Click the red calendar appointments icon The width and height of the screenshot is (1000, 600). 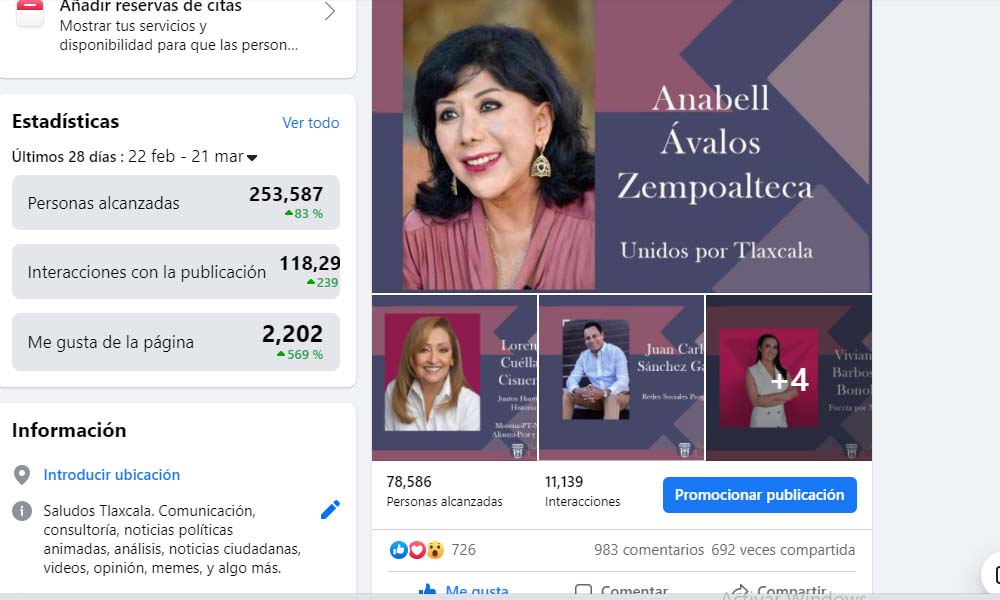coord(29,13)
